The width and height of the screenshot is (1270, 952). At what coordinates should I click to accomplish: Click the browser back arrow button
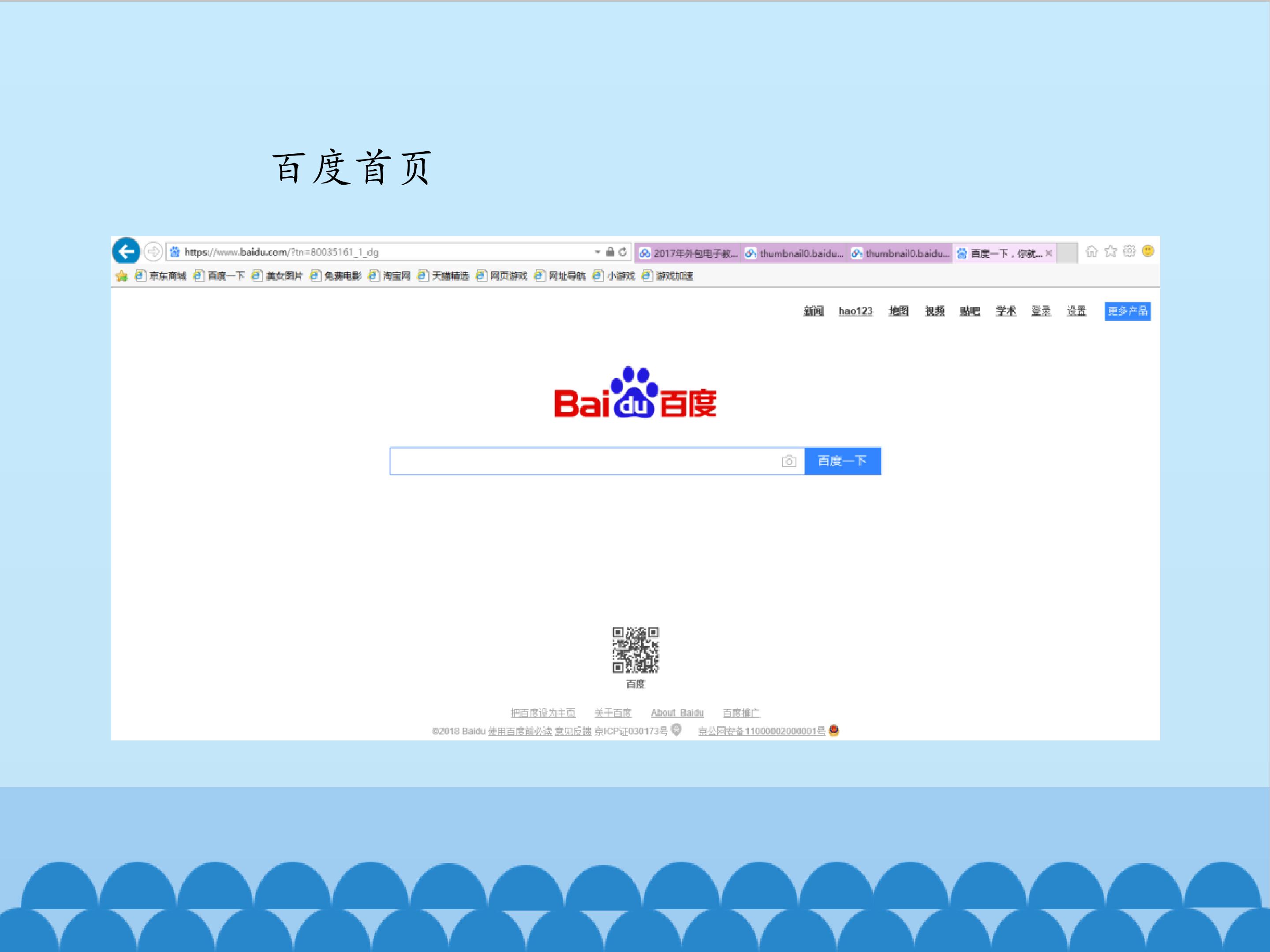[126, 251]
